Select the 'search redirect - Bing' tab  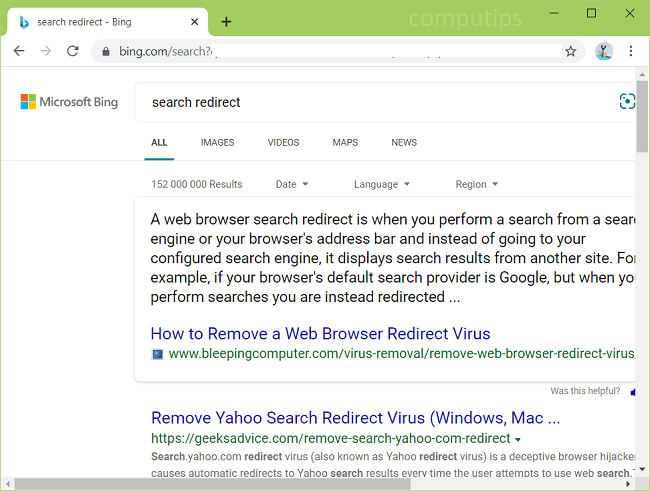107,22
